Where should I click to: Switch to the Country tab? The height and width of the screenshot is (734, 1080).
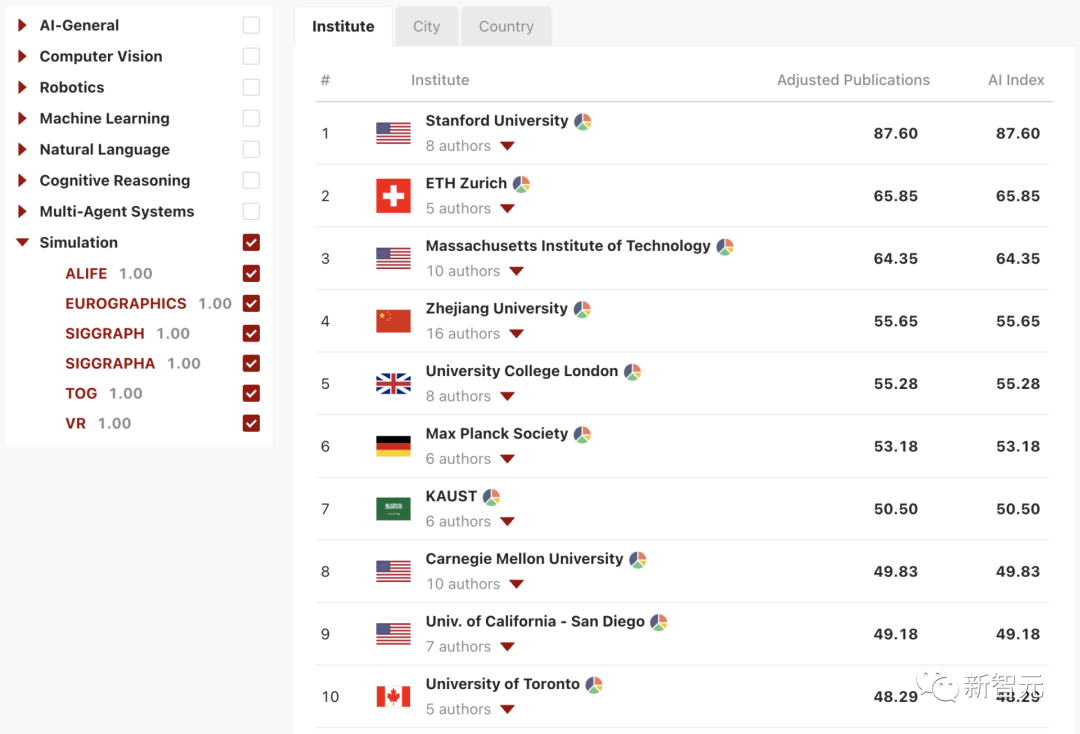click(x=506, y=27)
